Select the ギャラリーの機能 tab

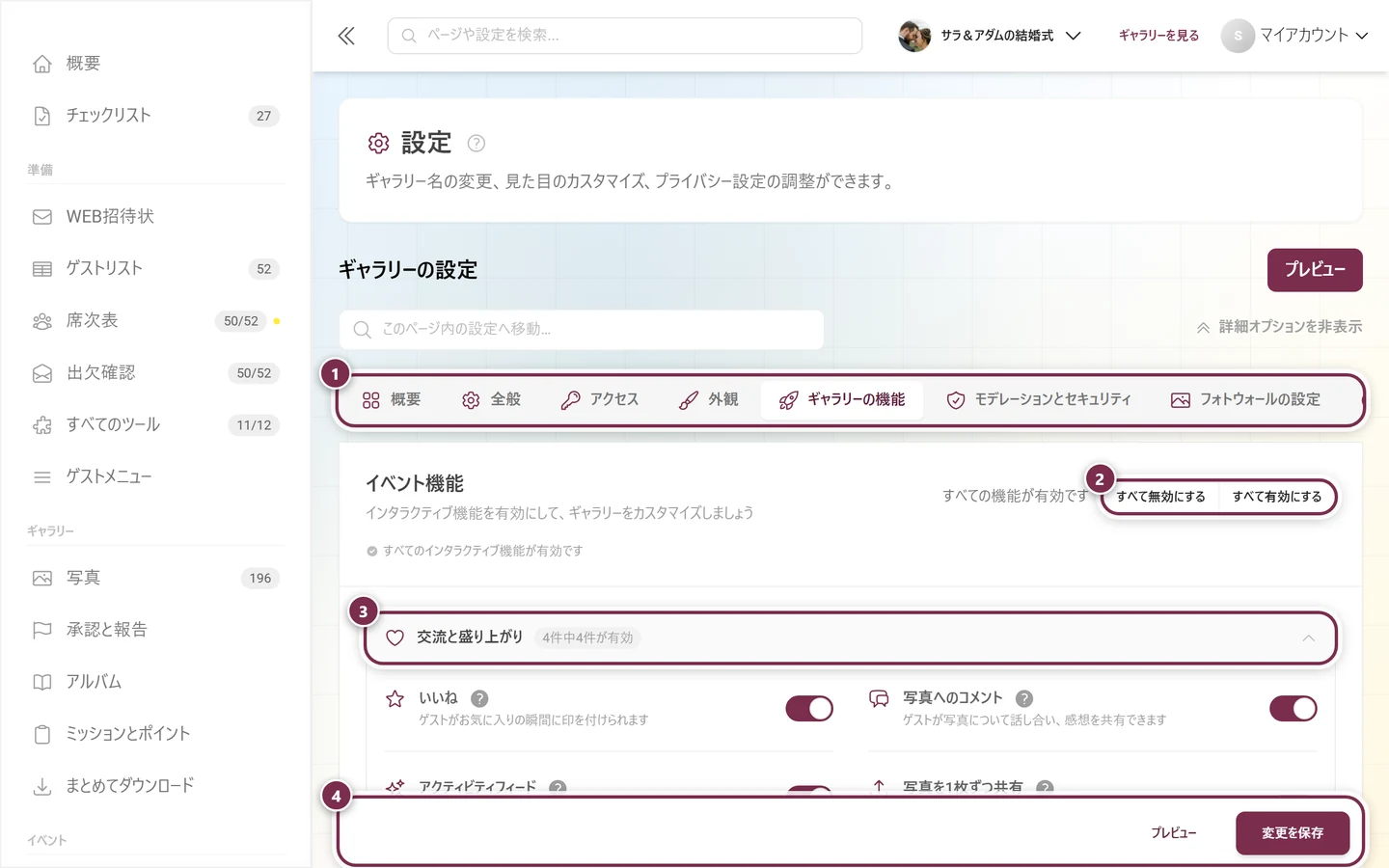coord(841,400)
